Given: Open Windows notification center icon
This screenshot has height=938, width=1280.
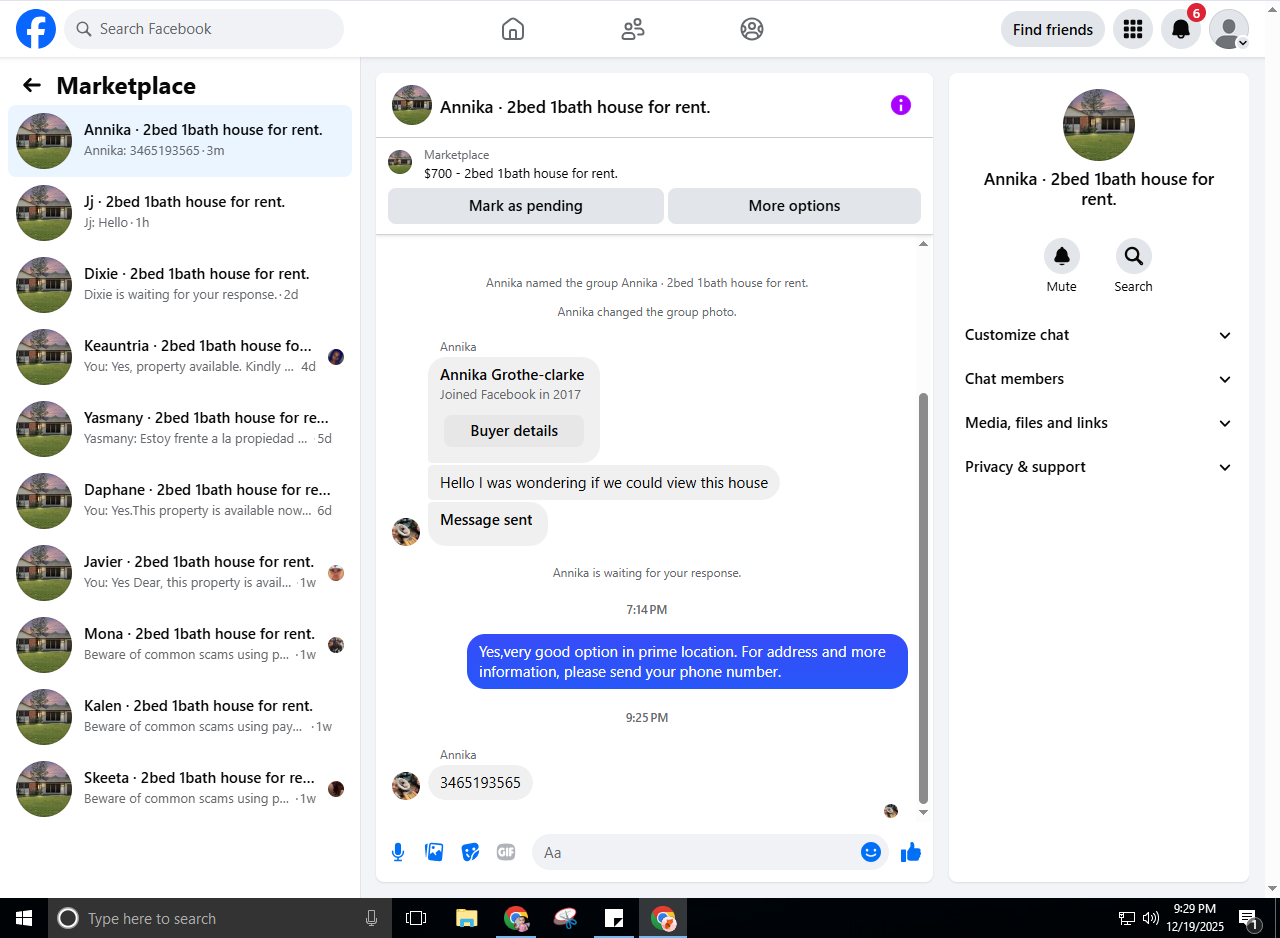Looking at the screenshot, I should tap(1249, 918).
